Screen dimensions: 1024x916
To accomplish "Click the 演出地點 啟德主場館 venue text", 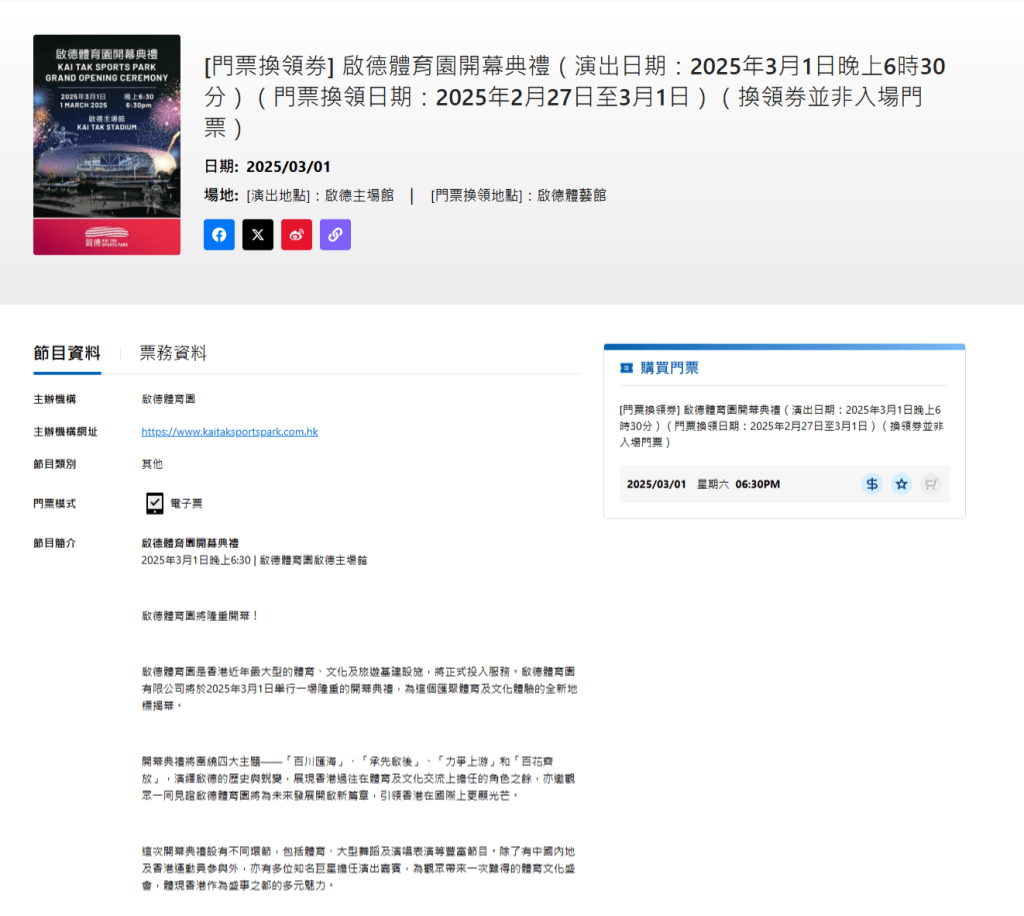I will pyautogui.click(x=320, y=195).
